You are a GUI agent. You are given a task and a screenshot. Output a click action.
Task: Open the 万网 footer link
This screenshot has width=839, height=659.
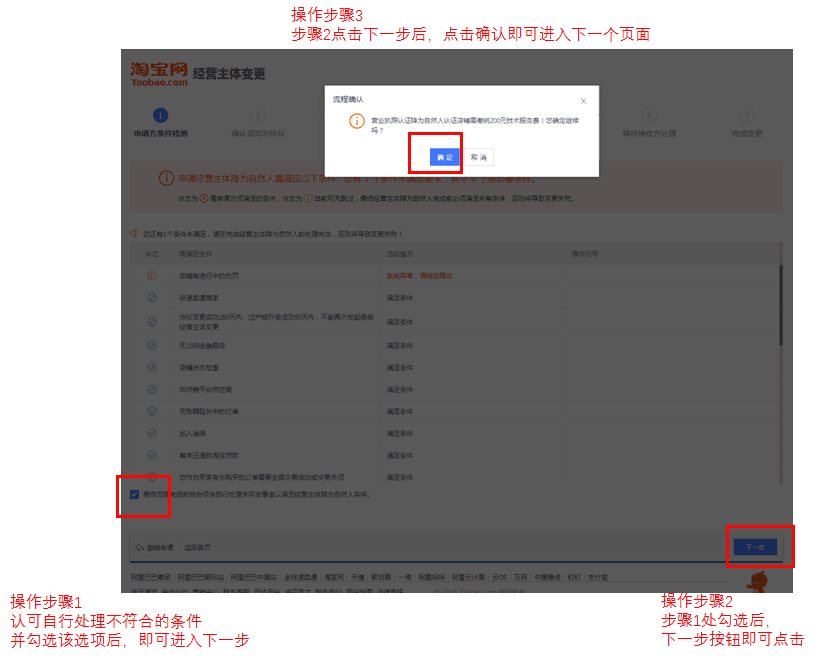tap(520, 577)
